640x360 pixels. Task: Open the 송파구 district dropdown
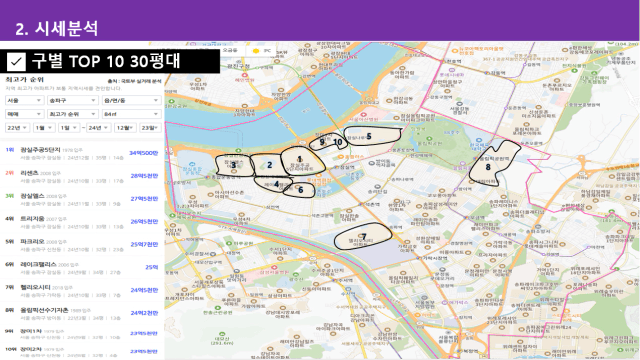[72, 100]
